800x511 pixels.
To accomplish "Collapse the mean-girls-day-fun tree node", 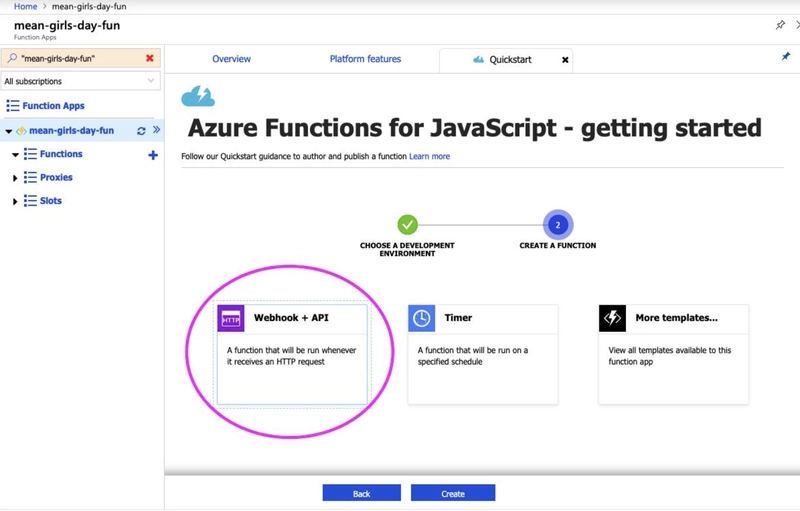I will coord(8,131).
